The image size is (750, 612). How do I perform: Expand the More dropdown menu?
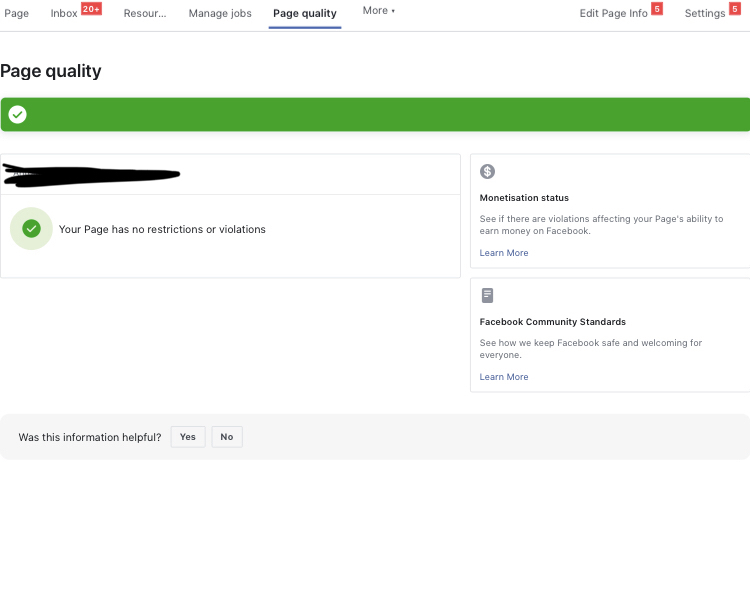(378, 11)
